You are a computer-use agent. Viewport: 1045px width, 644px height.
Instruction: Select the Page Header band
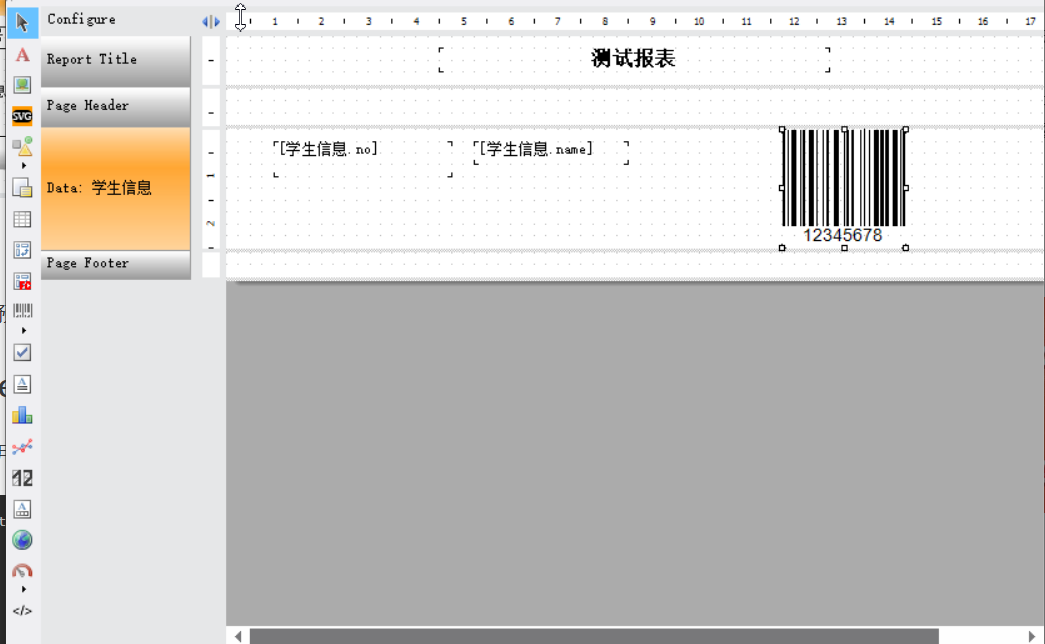(115, 106)
